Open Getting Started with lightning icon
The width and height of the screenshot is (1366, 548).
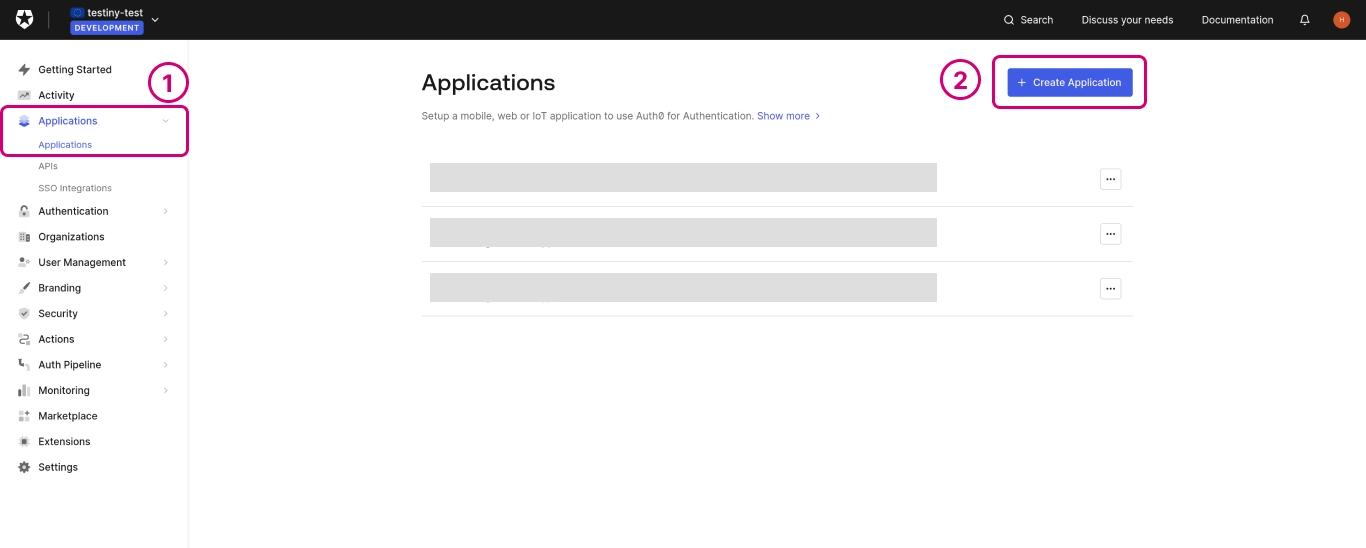24,70
